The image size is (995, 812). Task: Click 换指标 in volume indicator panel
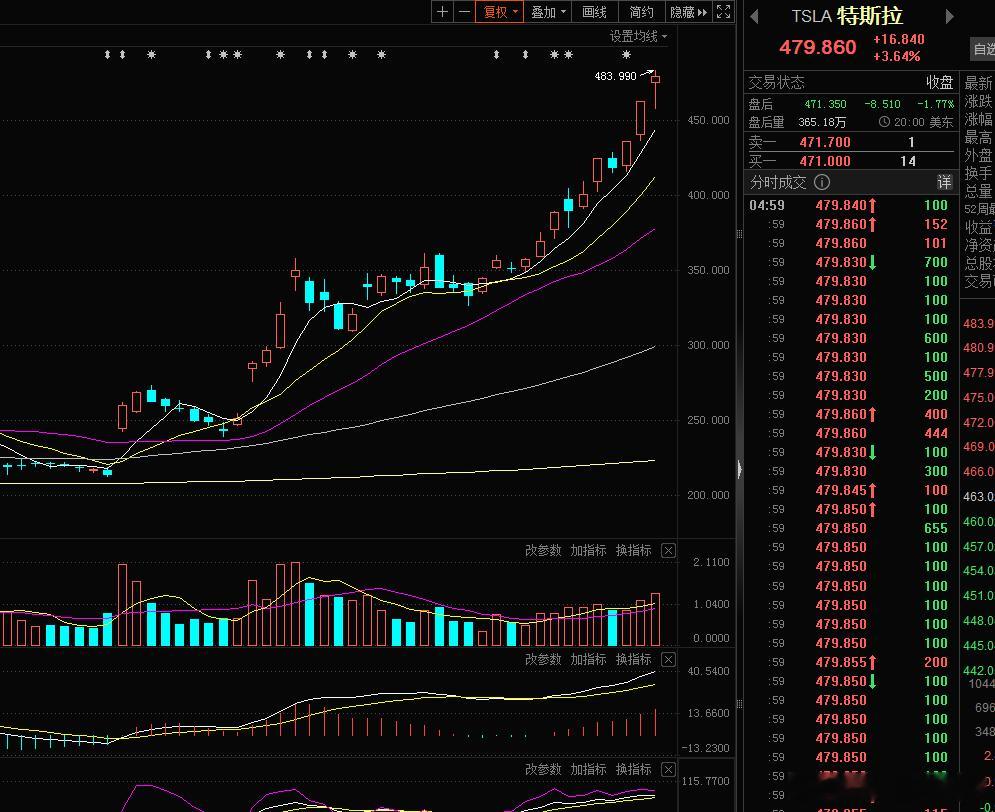633,550
